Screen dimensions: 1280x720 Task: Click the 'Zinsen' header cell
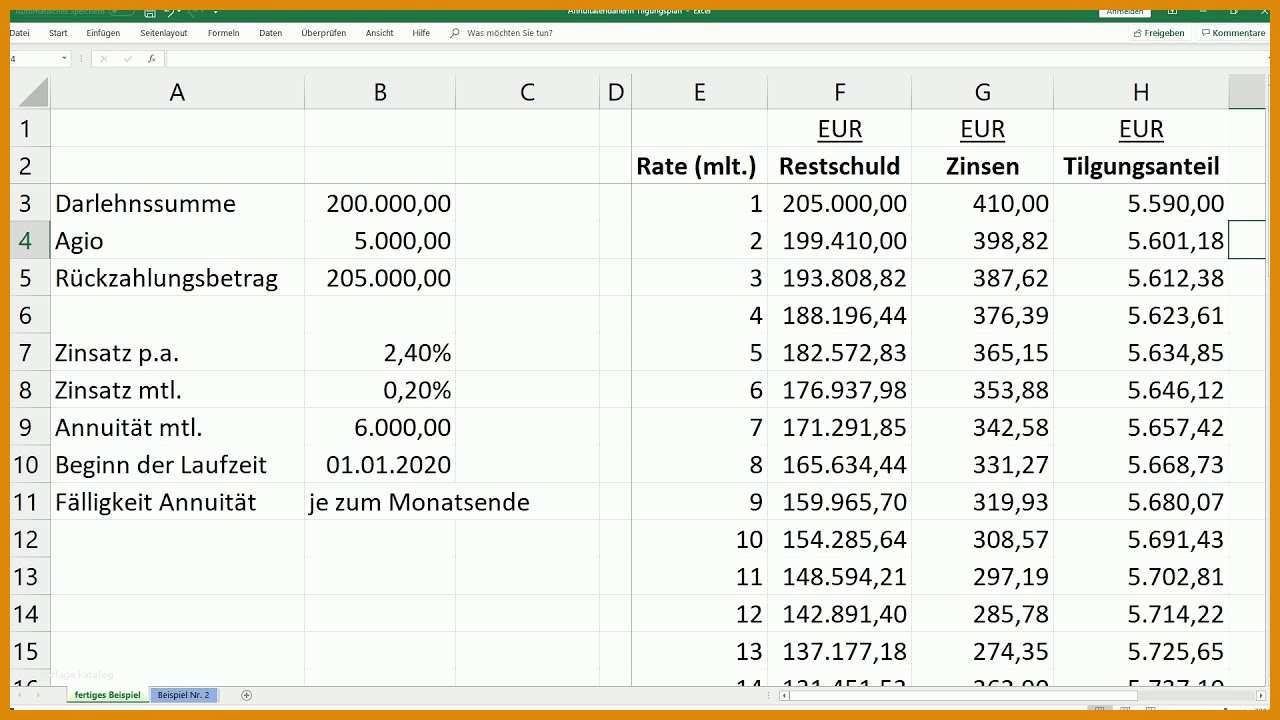(x=982, y=166)
